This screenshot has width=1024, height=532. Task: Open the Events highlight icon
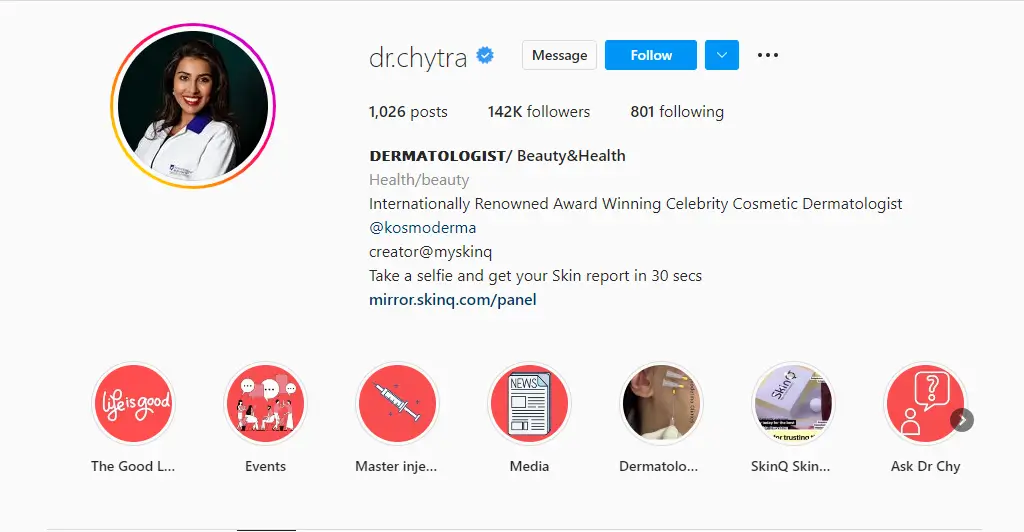[266, 404]
